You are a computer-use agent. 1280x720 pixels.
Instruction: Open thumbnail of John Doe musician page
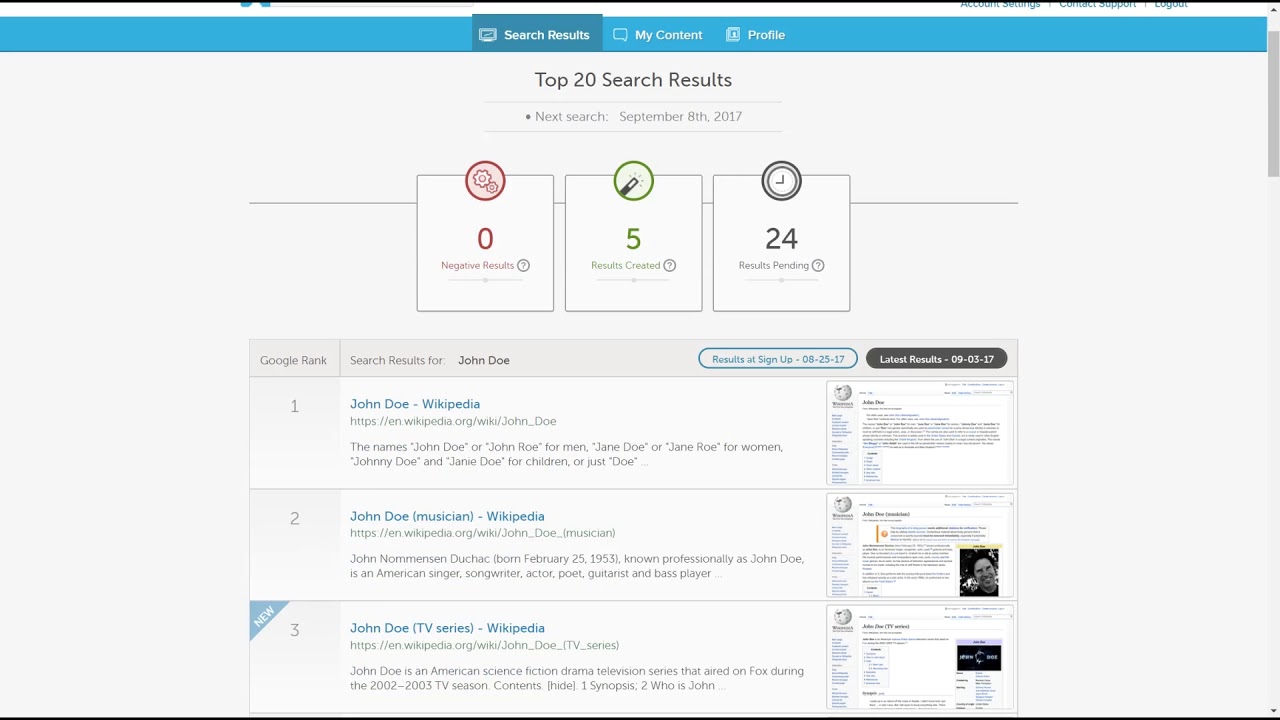tap(920, 545)
